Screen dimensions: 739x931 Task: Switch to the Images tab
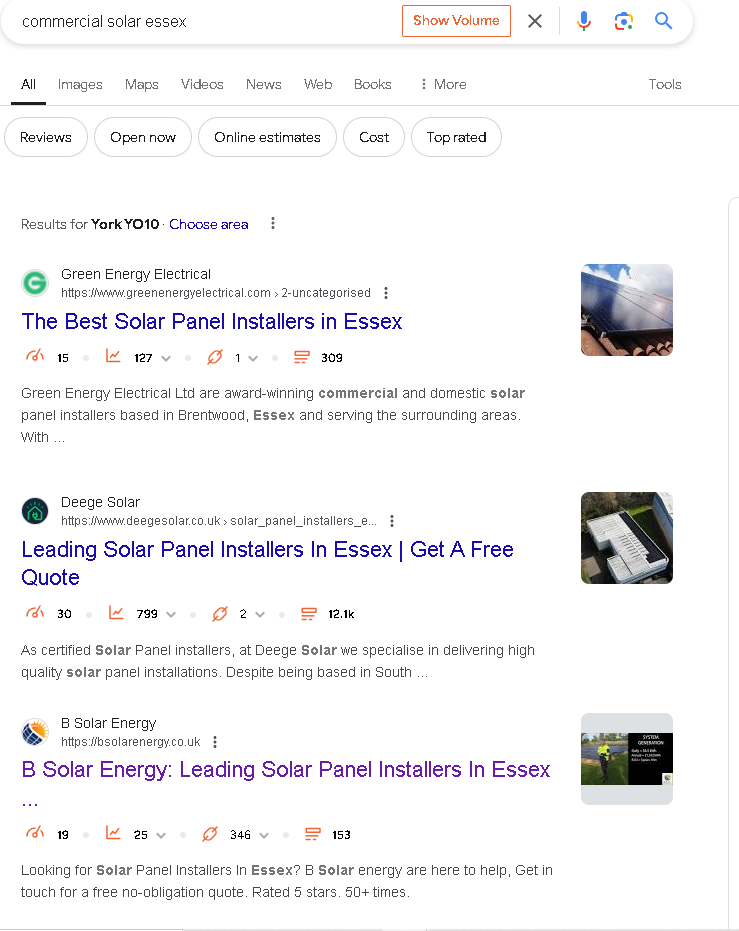(80, 84)
